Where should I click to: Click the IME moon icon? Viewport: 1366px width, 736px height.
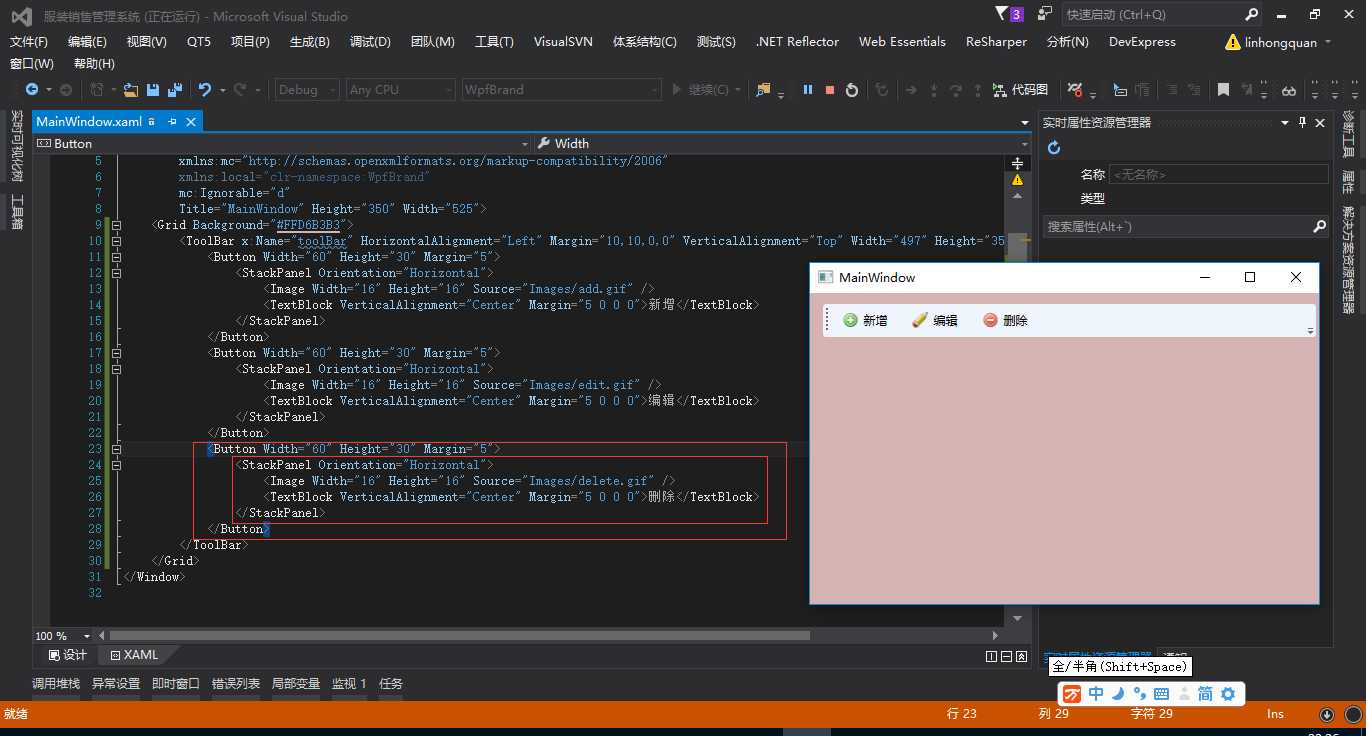1118,694
